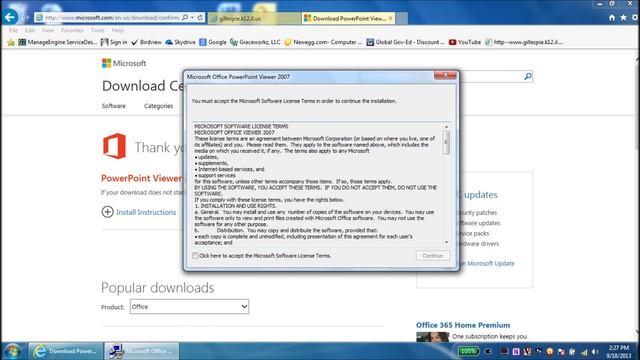This screenshot has width=640, height=360.
Task: Open the www.gillespie.k12.il bookmark
Action: click(x=524, y=42)
